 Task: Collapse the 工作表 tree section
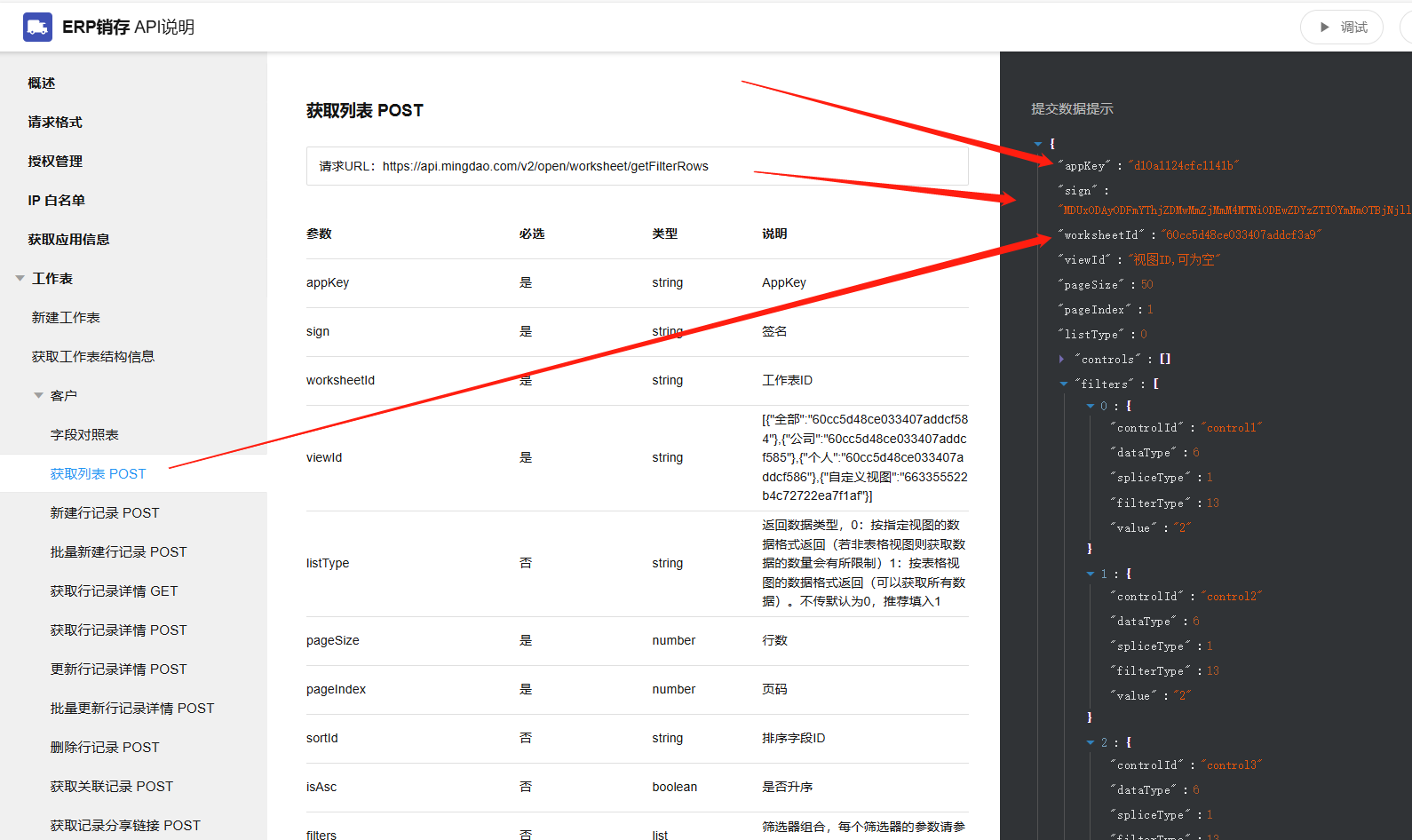(20, 279)
